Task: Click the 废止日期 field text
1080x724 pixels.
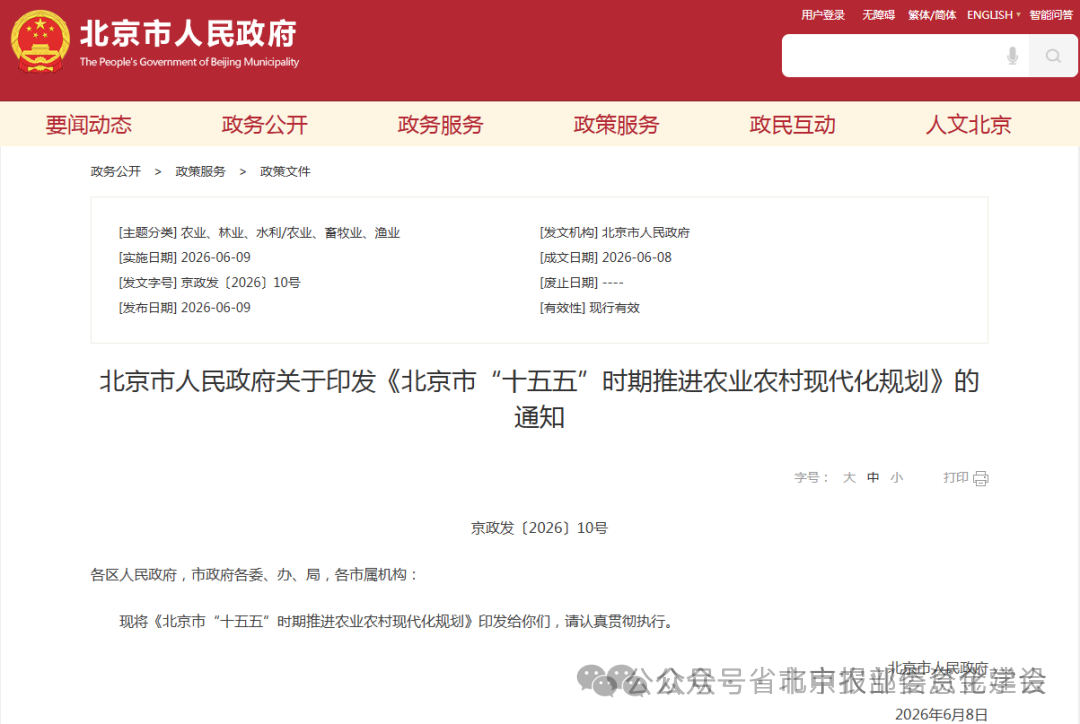Action: 581,282
